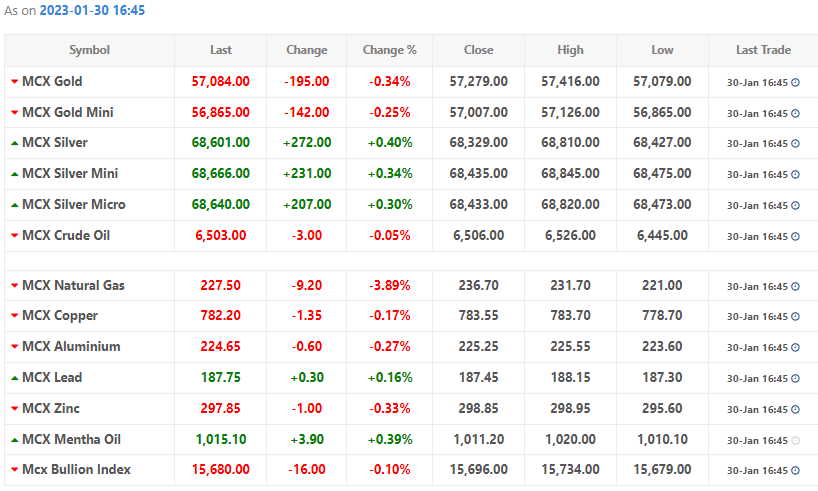Select the MCX Silver Mini high 68,845.00
The height and width of the screenshot is (491, 818).
571,173
